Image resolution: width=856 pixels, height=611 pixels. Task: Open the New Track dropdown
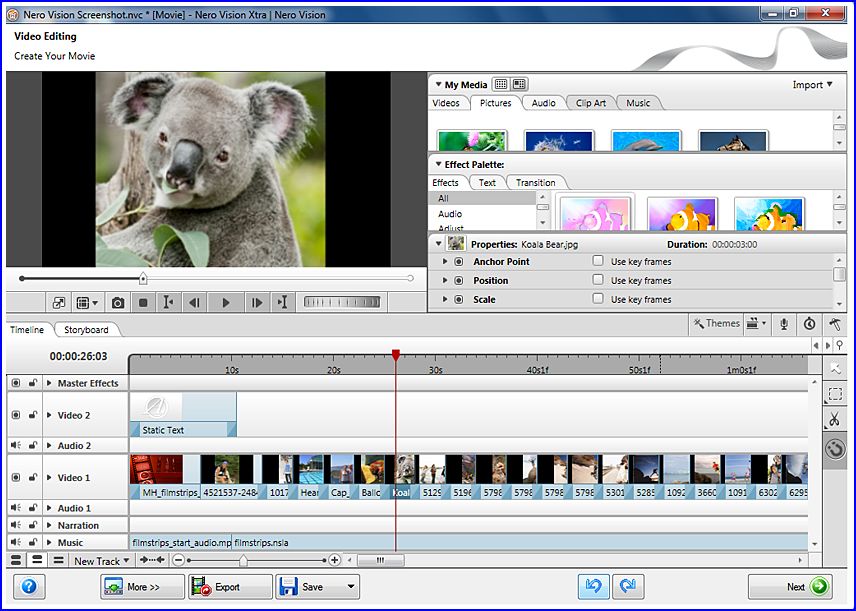point(103,561)
